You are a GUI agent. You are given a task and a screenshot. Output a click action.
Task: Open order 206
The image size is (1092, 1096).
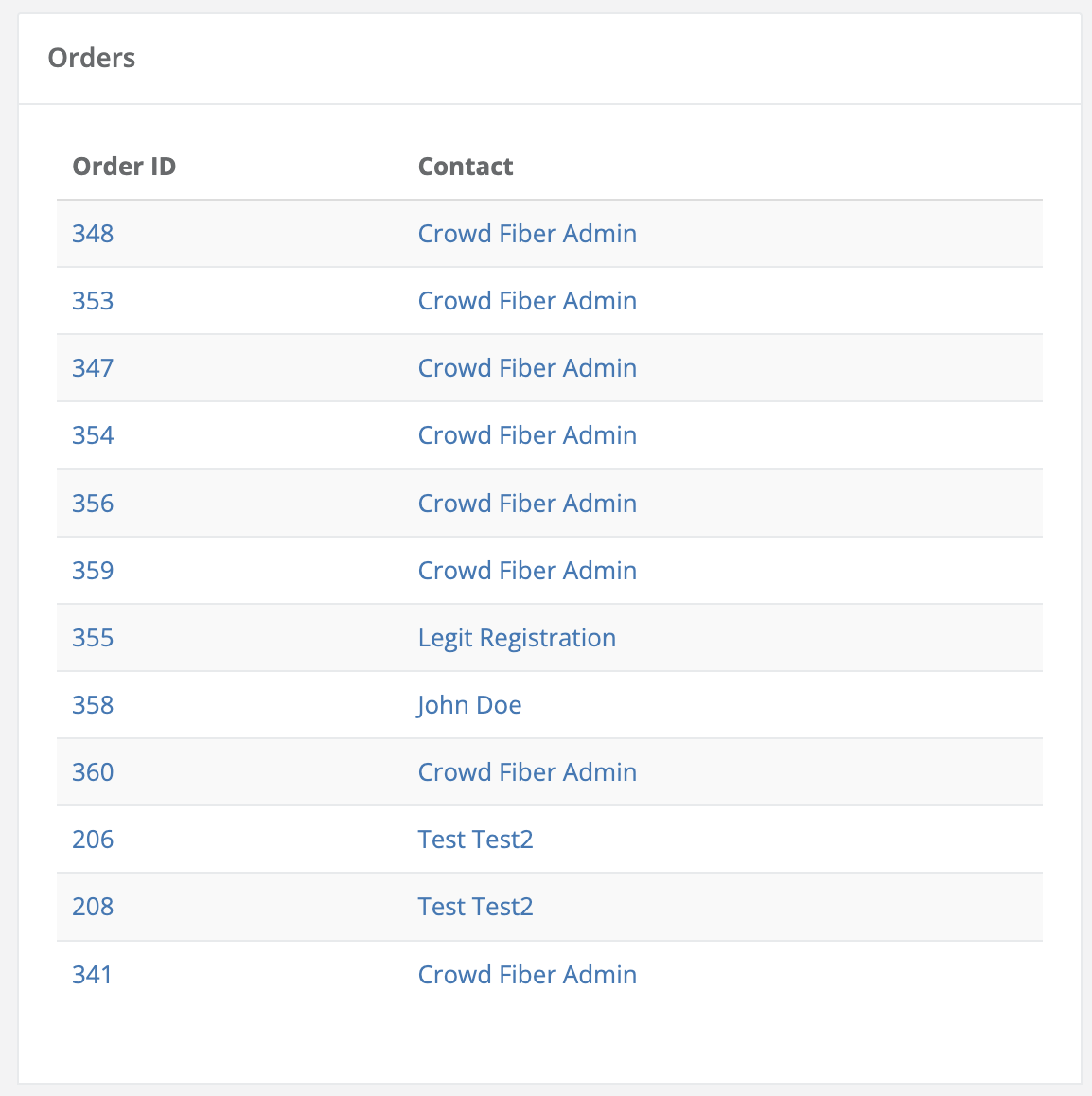tap(92, 840)
